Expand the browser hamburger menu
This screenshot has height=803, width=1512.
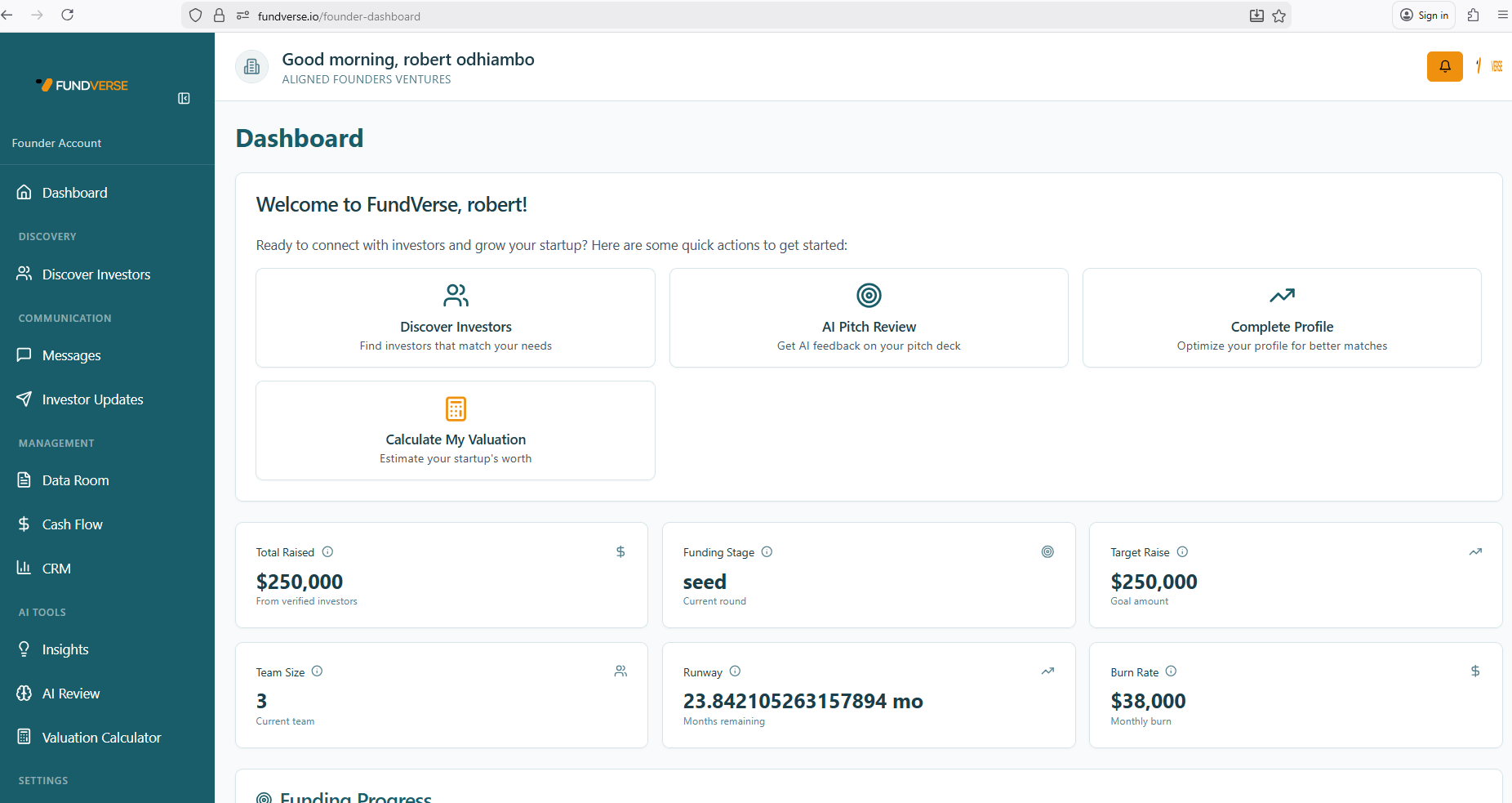1502,15
